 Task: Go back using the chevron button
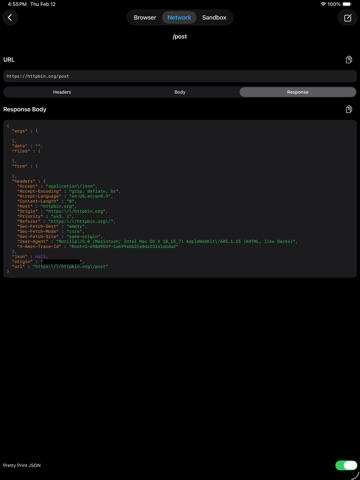click(x=10, y=18)
